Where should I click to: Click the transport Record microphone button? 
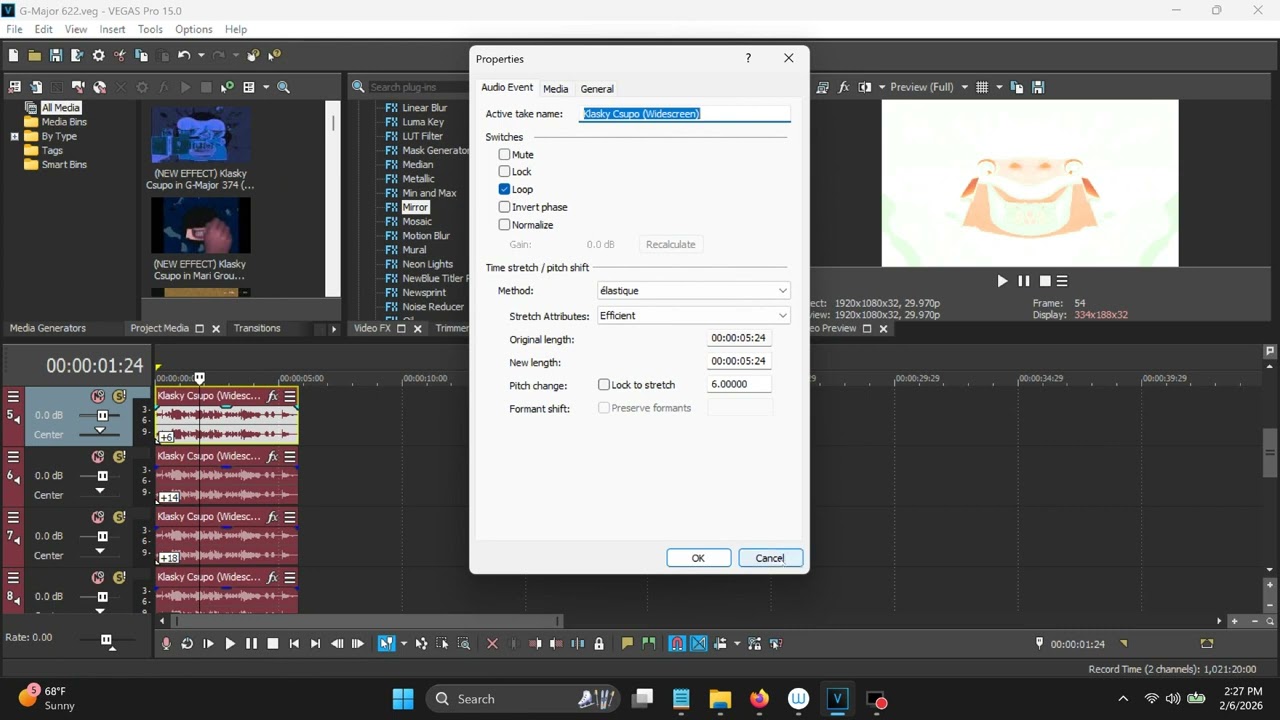166,644
